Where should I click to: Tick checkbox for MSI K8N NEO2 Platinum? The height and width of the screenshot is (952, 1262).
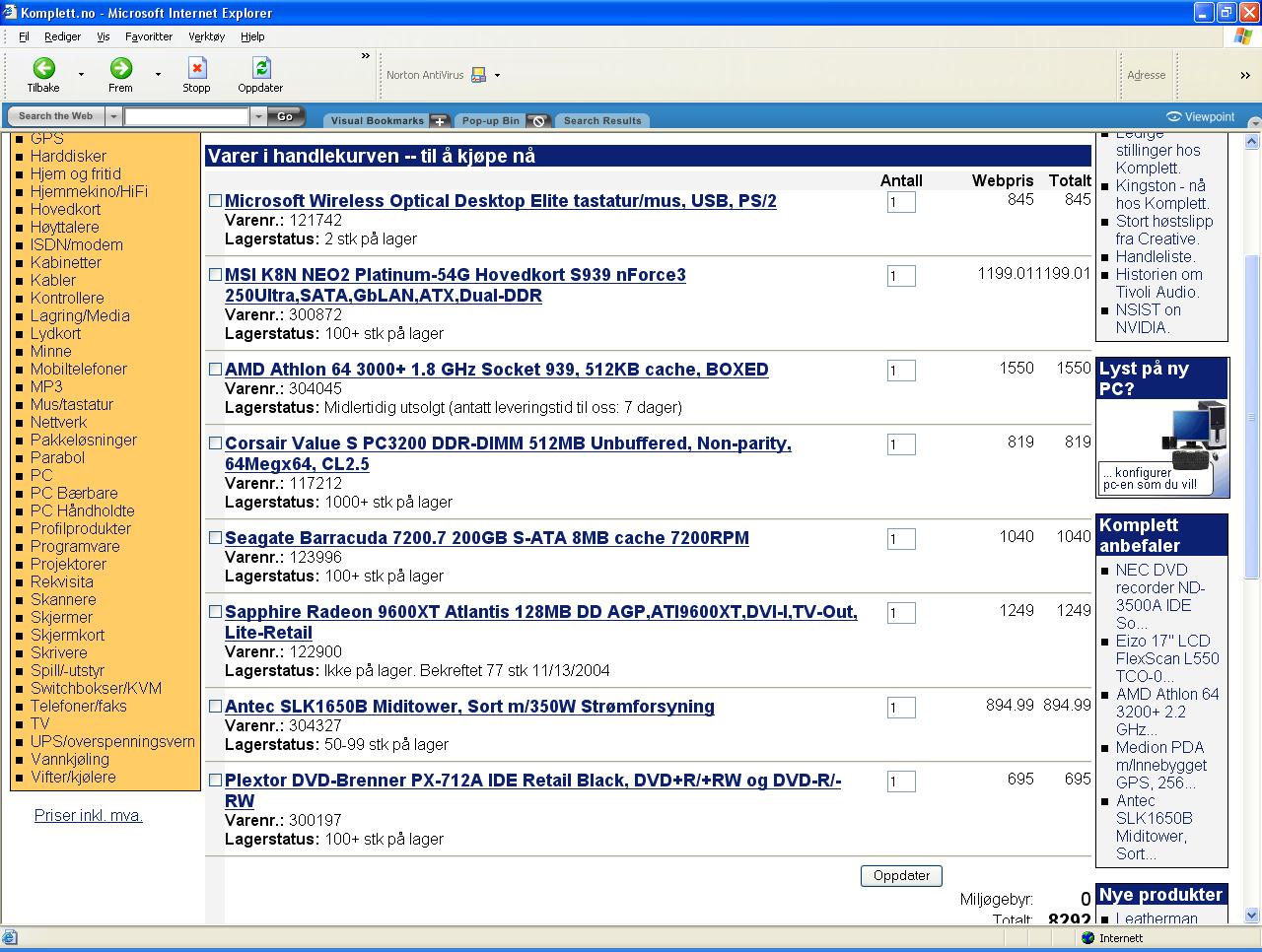(215, 274)
